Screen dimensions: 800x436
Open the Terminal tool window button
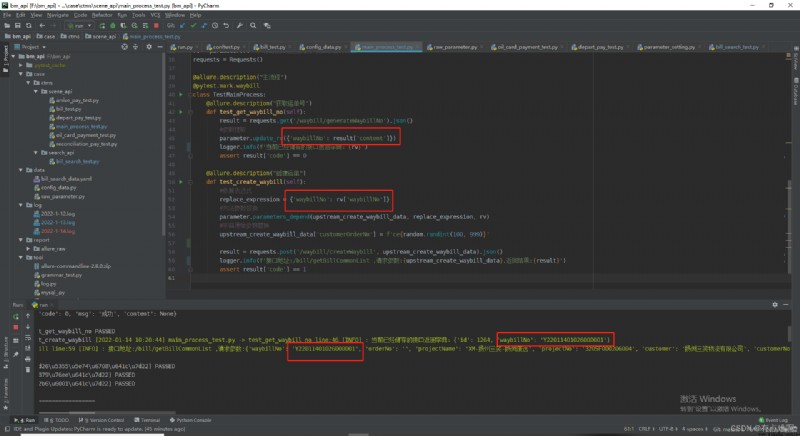[147, 420]
